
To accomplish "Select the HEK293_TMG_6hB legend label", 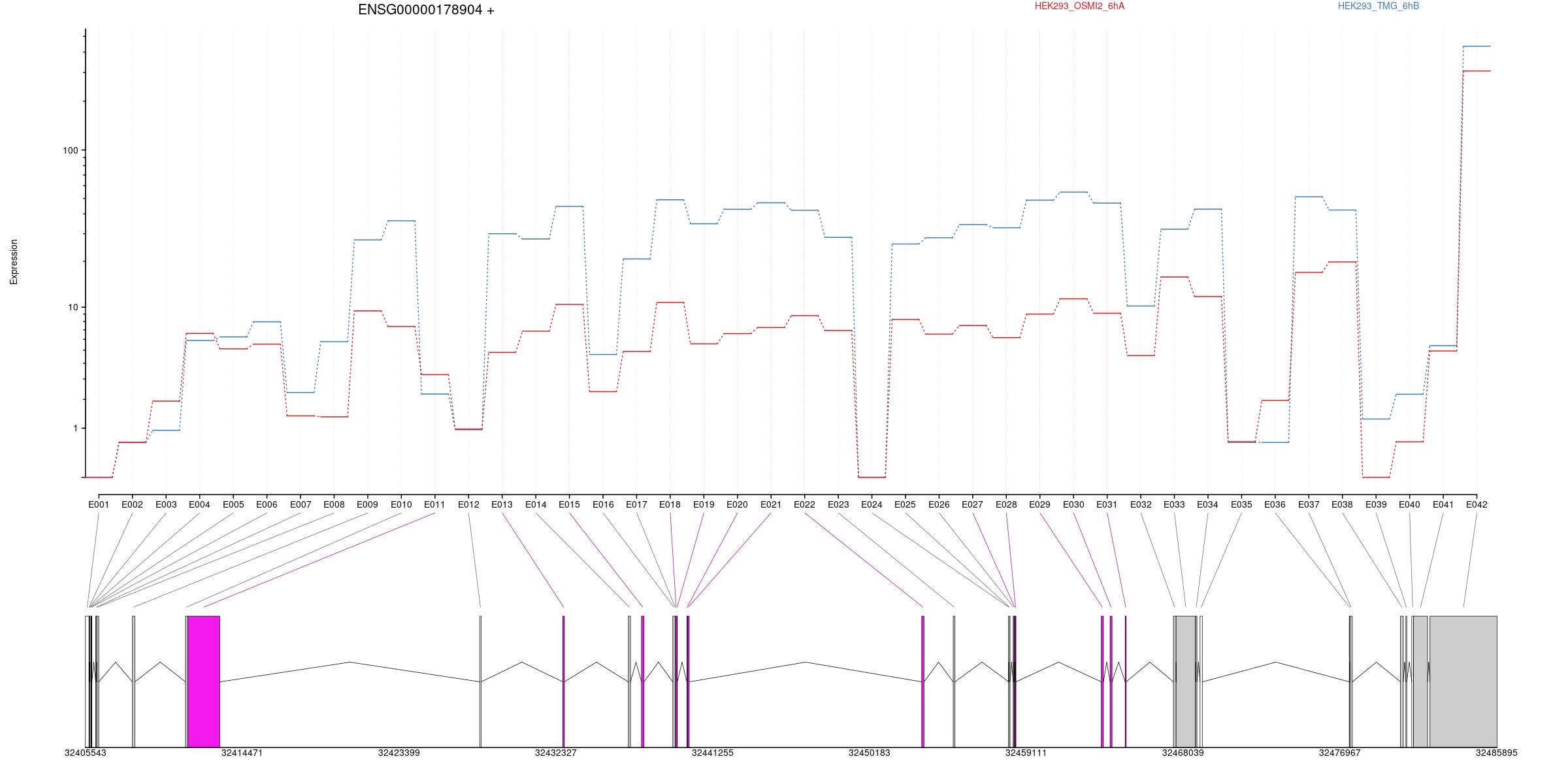I will (x=1379, y=6).
